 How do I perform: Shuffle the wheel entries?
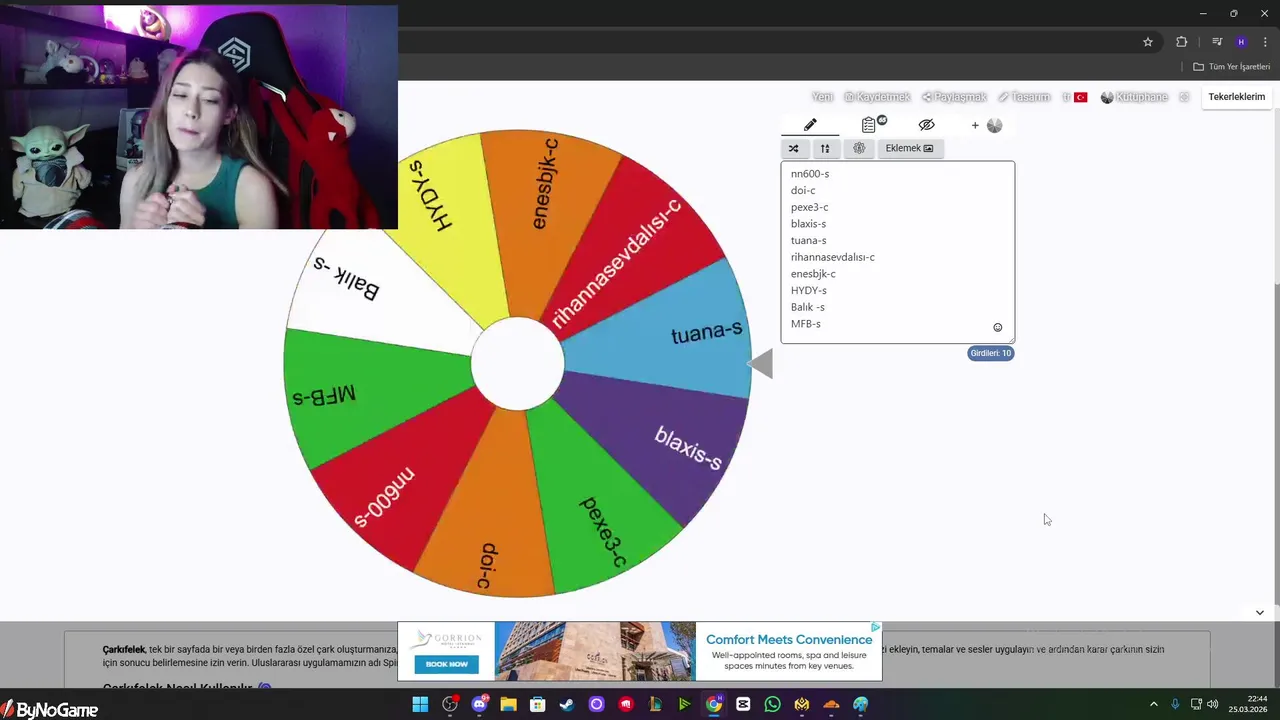point(793,148)
